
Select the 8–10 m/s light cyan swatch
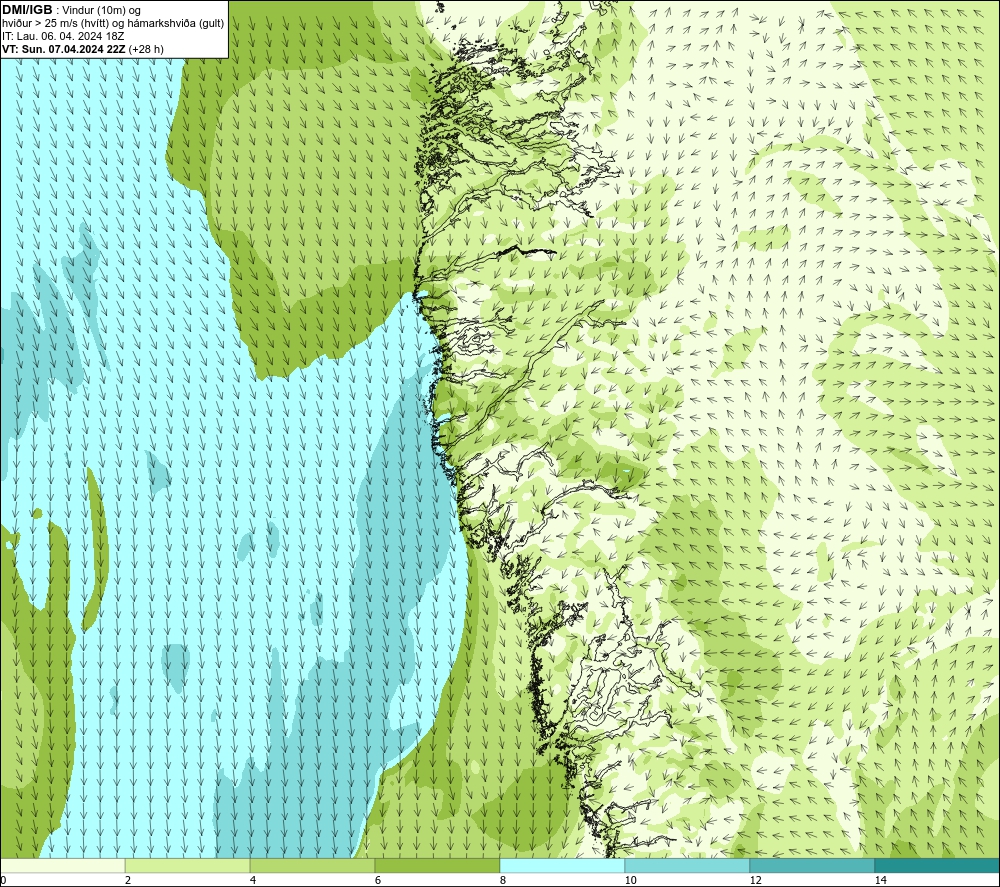pyautogui.click(x=562, y=865)
